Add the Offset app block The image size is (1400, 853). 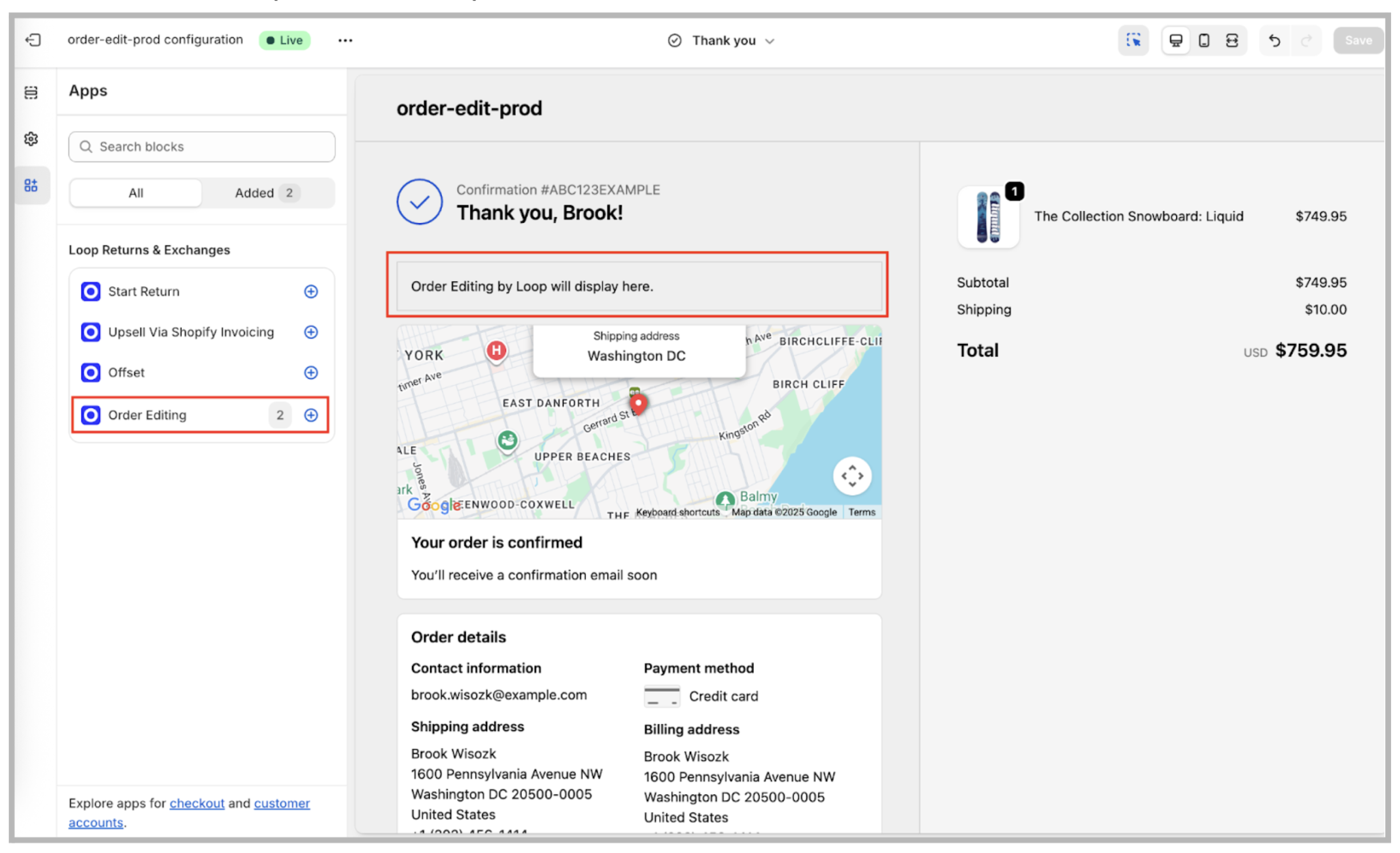[x=311, y=373]
